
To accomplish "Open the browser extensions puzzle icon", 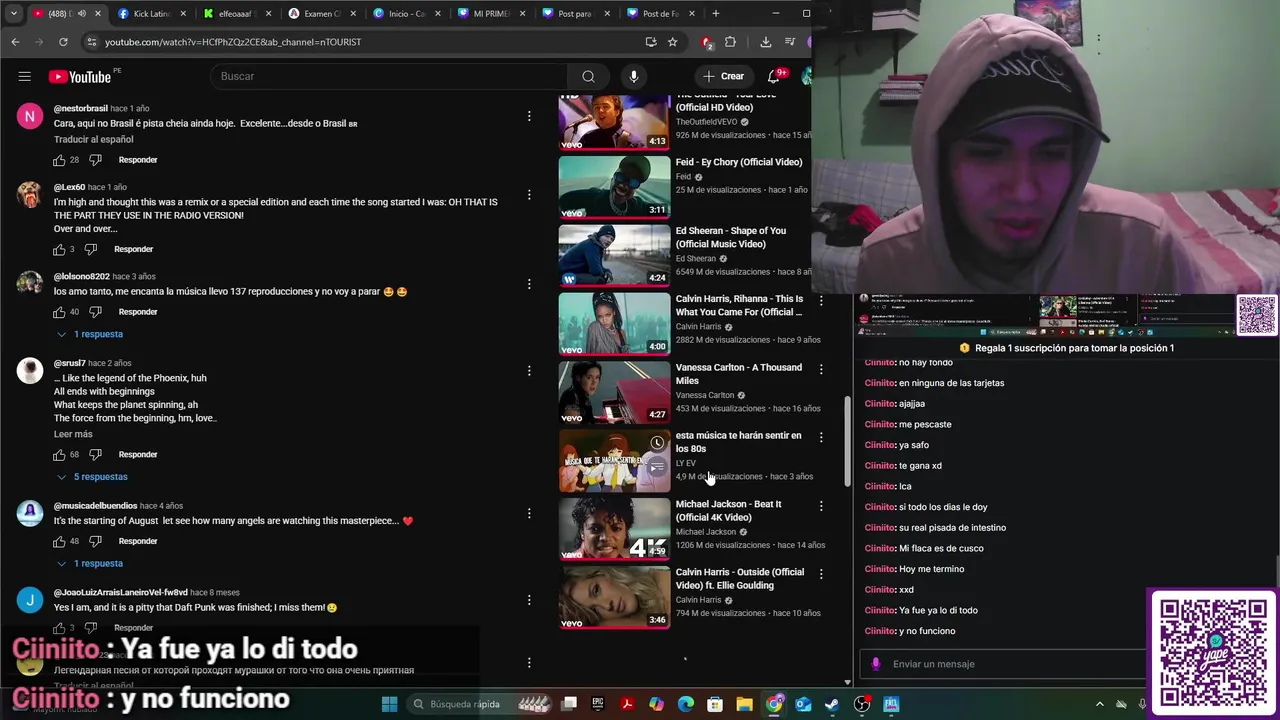I will coord(730,42).
